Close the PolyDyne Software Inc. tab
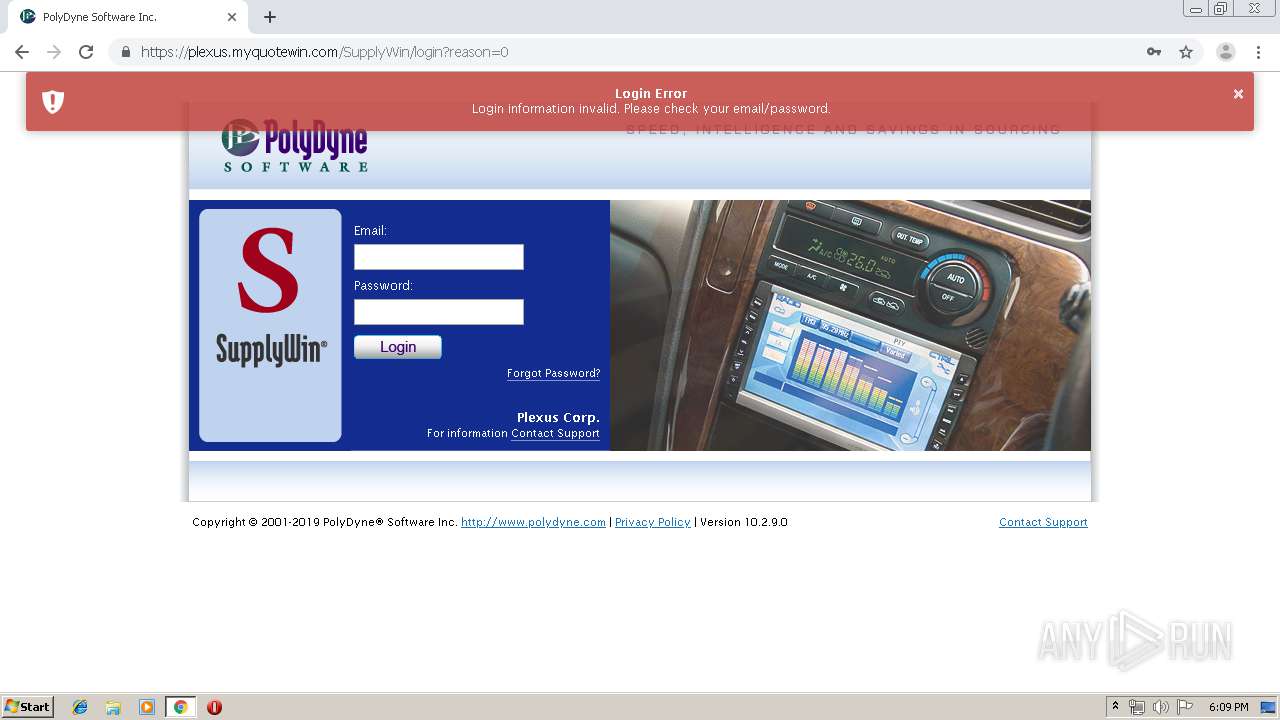Viewport: 1280px width, 720px height. pyautogui.click(x=232, y=17)
